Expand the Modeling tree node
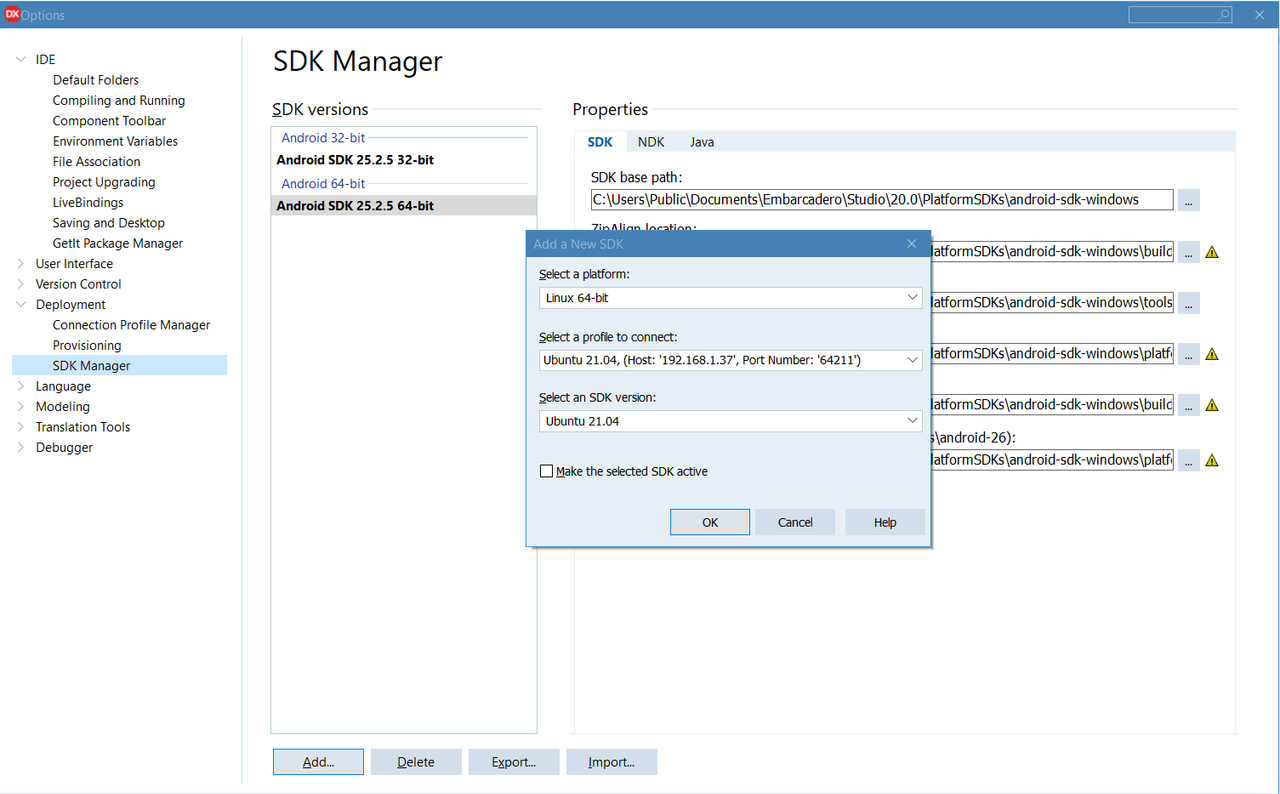 point(21,407)
